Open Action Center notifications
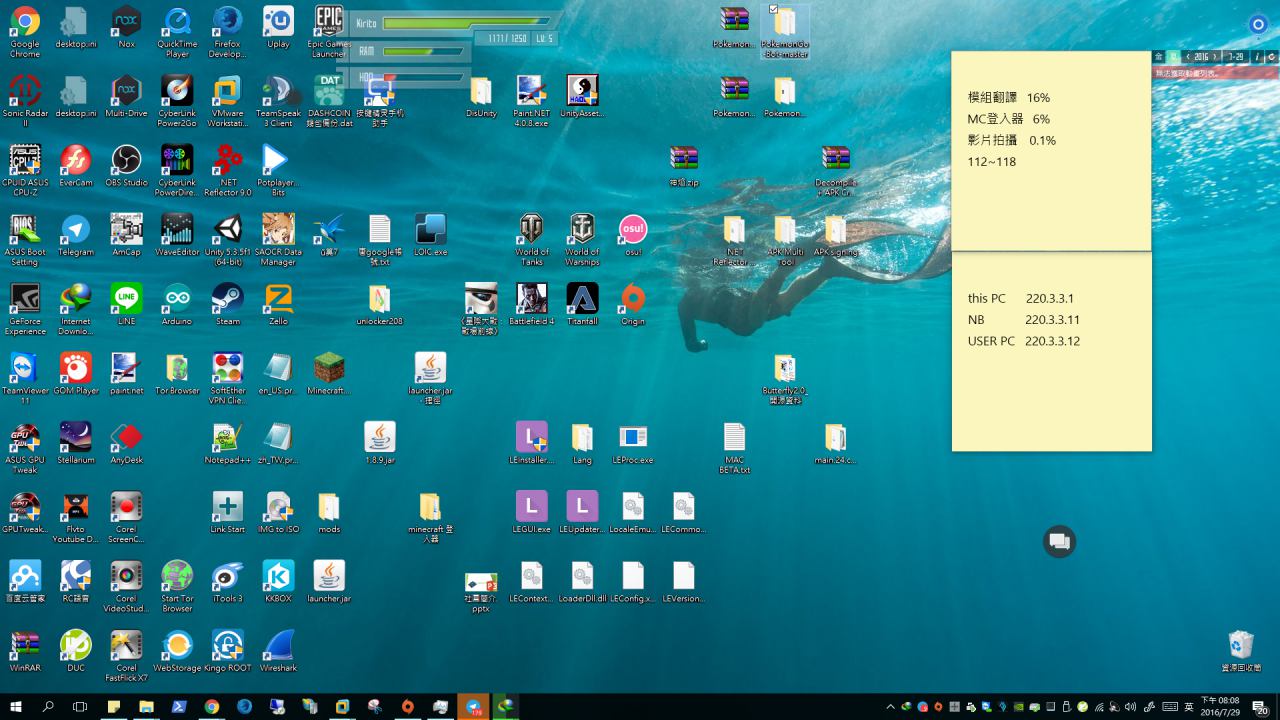 pyautogui.click(x=1261, y=707)
